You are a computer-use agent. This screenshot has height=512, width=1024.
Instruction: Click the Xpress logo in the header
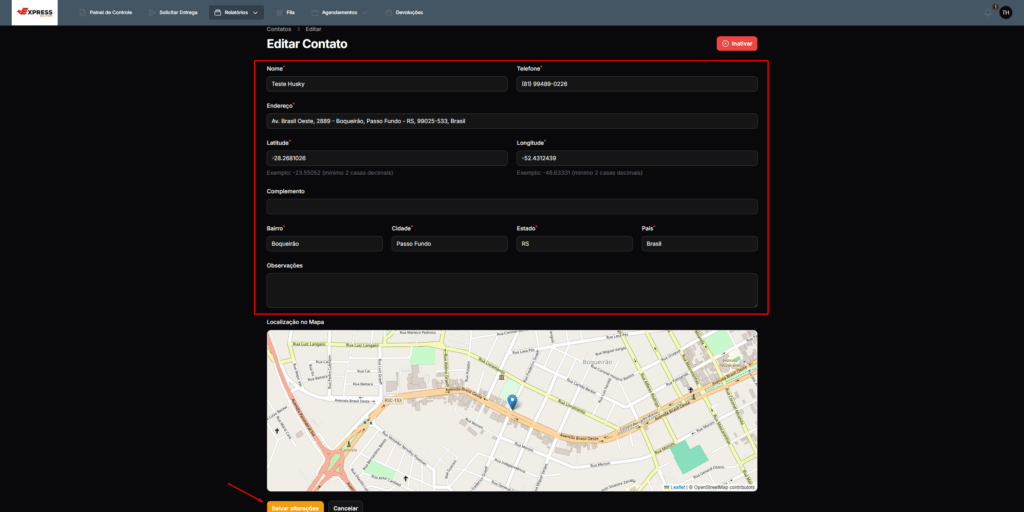(29, 12)
